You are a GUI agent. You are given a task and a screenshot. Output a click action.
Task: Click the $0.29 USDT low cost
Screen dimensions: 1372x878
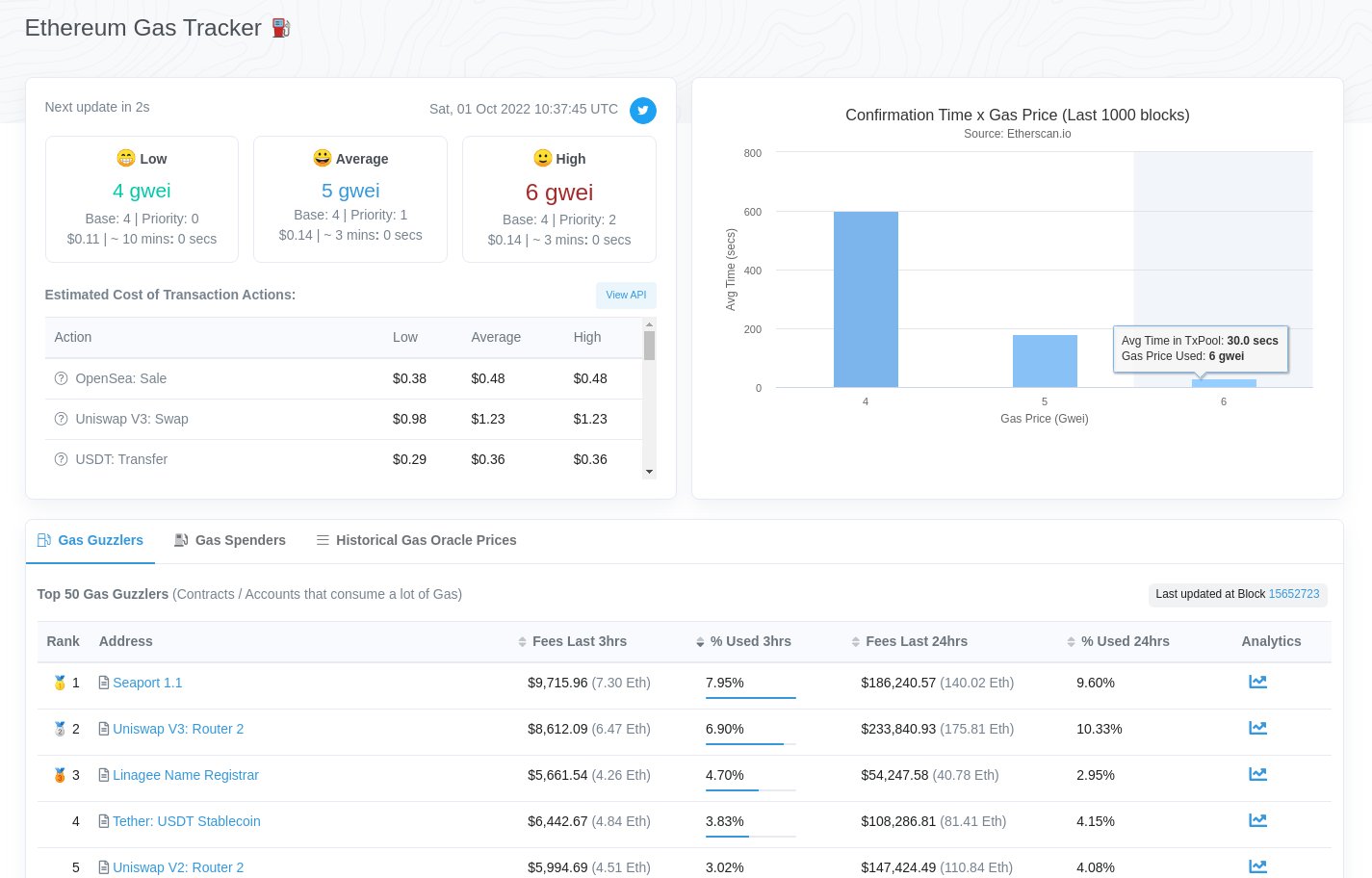(x=409, y=459)
